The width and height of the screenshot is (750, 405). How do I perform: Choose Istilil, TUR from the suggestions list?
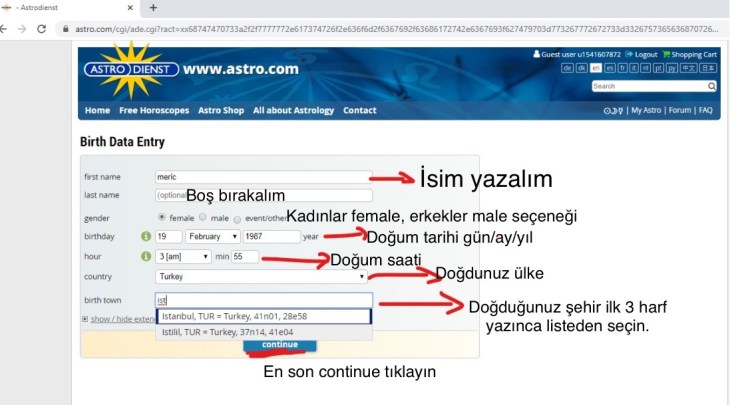(264, 332)
